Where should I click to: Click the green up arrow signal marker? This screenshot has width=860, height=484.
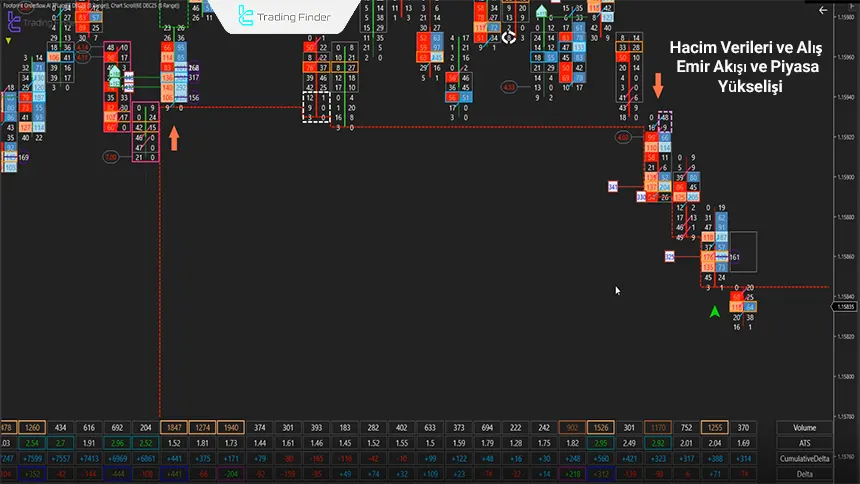[x=714, y=312]
